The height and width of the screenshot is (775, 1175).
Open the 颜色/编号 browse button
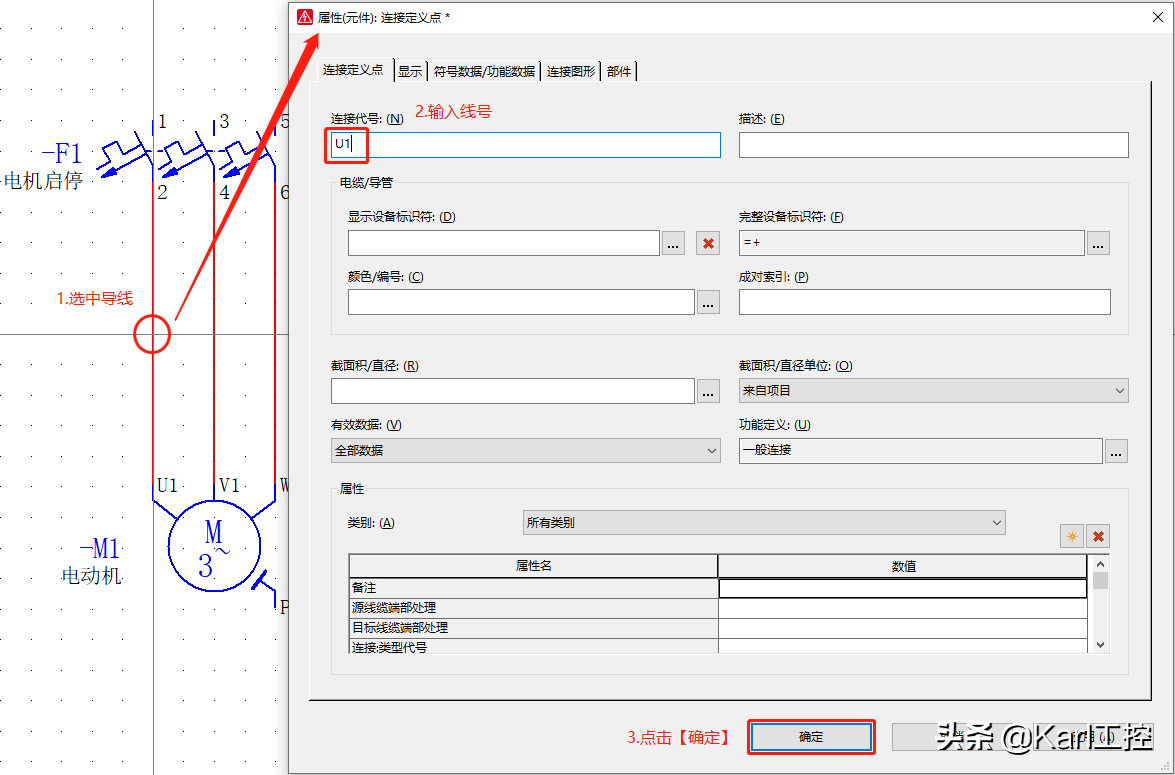(708, 302)
